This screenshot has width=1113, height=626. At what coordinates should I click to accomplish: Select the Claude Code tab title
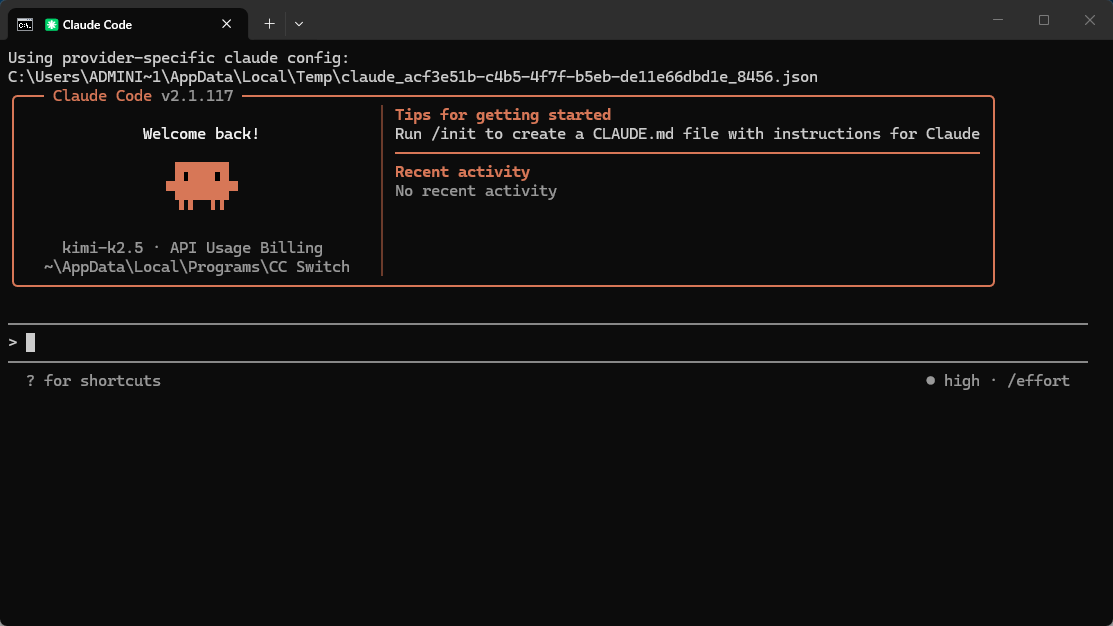pyautogui.click(x=97, y=24)
